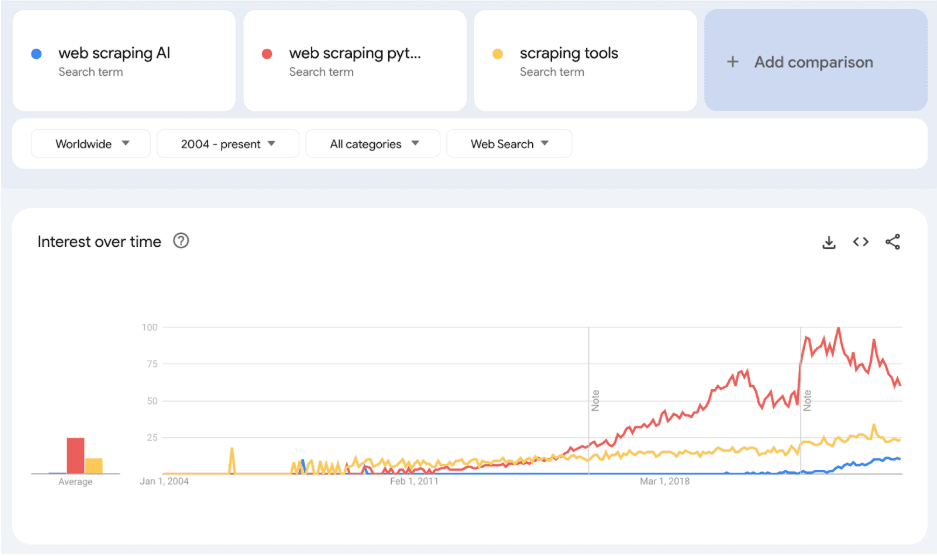Click the Add comparison button

coord(814,62)
